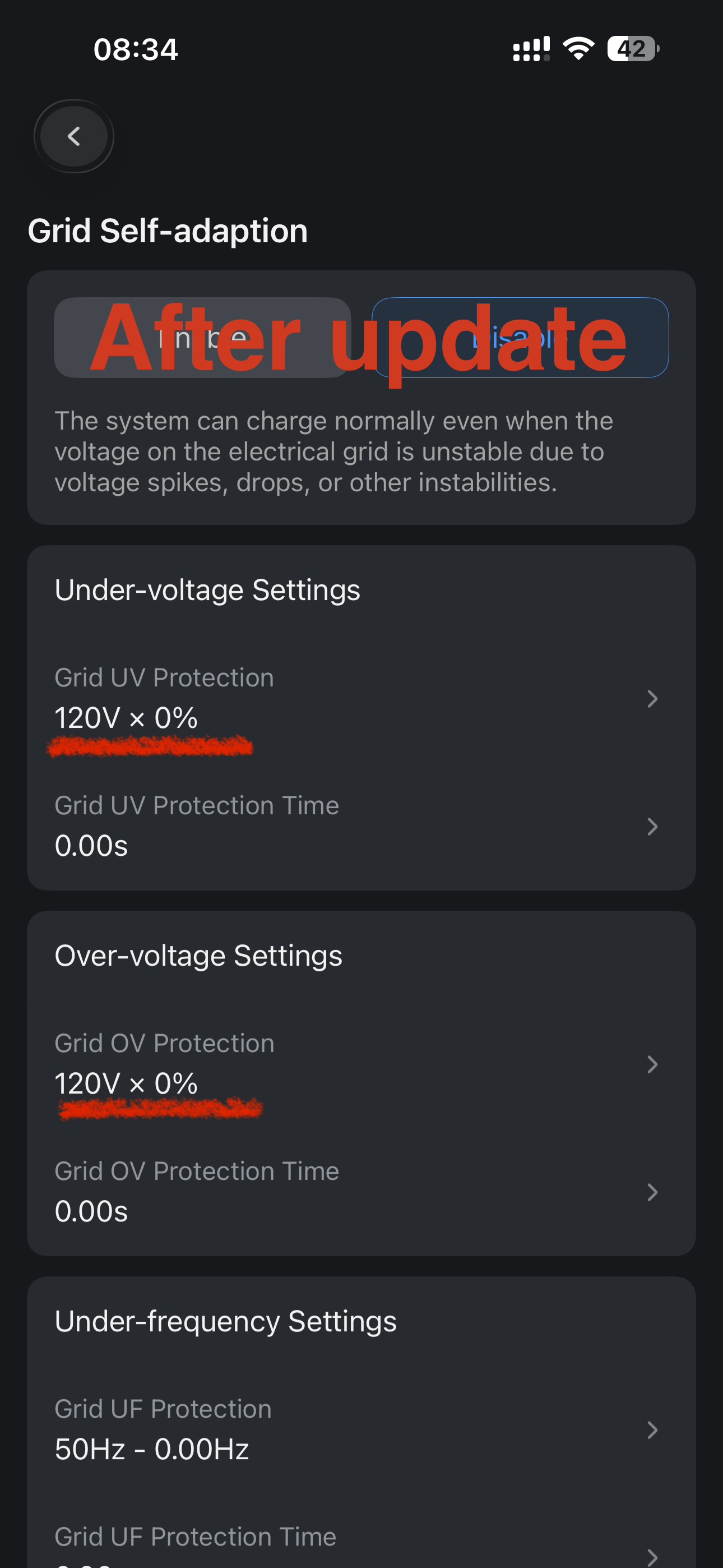Expand Grid UF Protection using its chevron
Viewport: 723px width, 1568px height.
click(x=652, y=1430)
